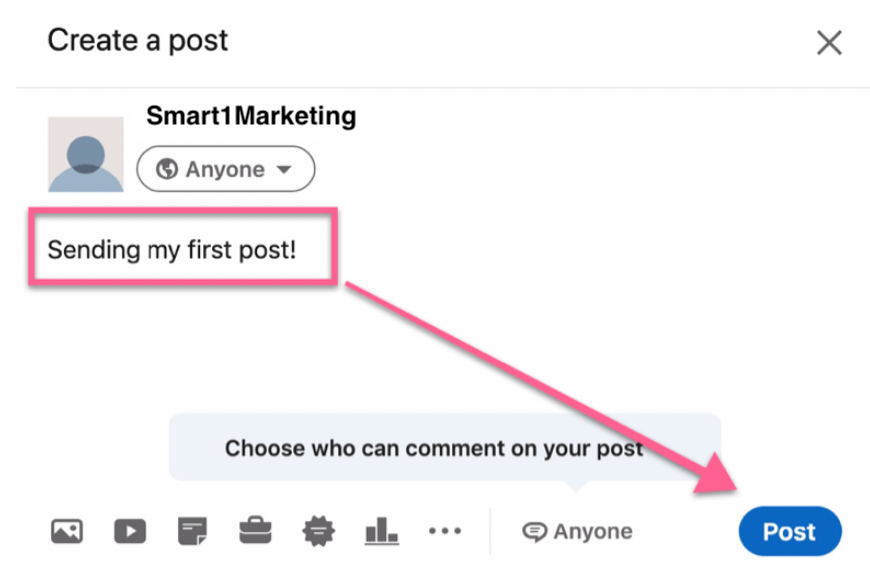The width and height of the screenshot is (870, 588).
Task: Publish using the blue Post button
Action: [789, 532]
